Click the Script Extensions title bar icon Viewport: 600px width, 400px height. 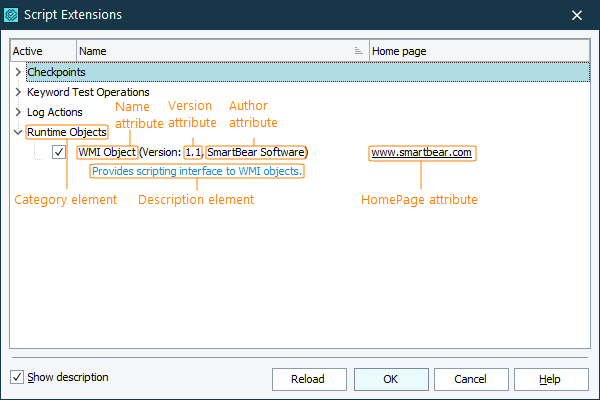point(12,14)
